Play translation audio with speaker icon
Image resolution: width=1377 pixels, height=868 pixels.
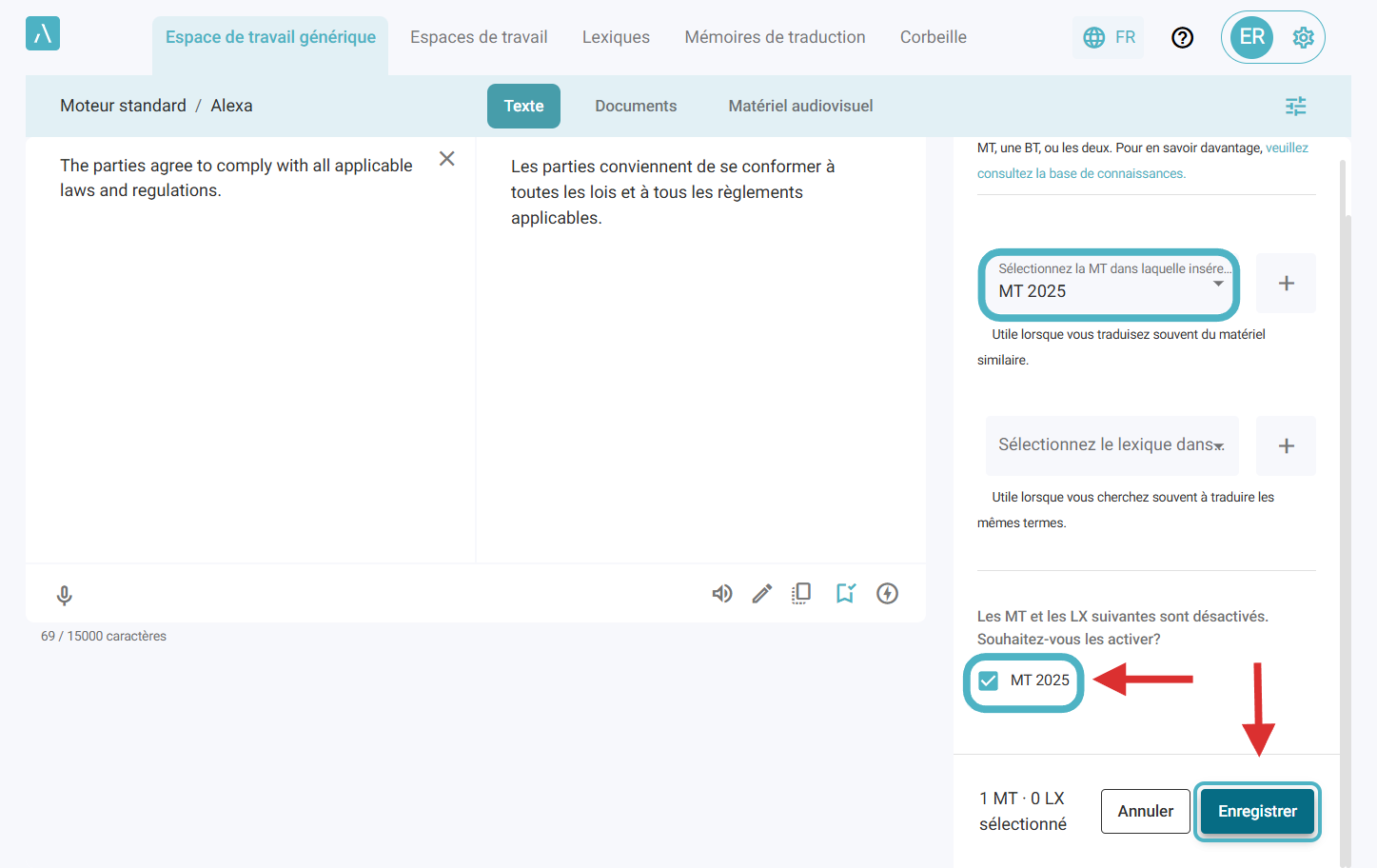coord(722,594)
